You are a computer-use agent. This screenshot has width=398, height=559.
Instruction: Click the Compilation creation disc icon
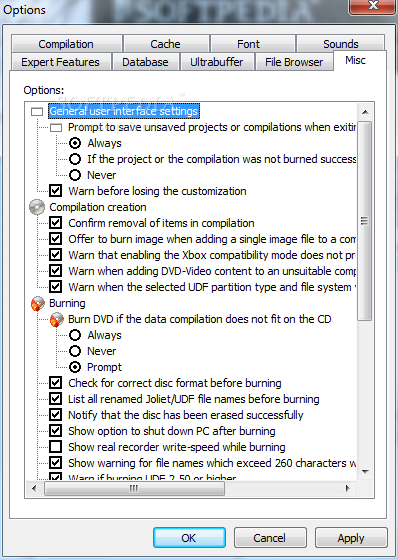click(x=37, y=207)
